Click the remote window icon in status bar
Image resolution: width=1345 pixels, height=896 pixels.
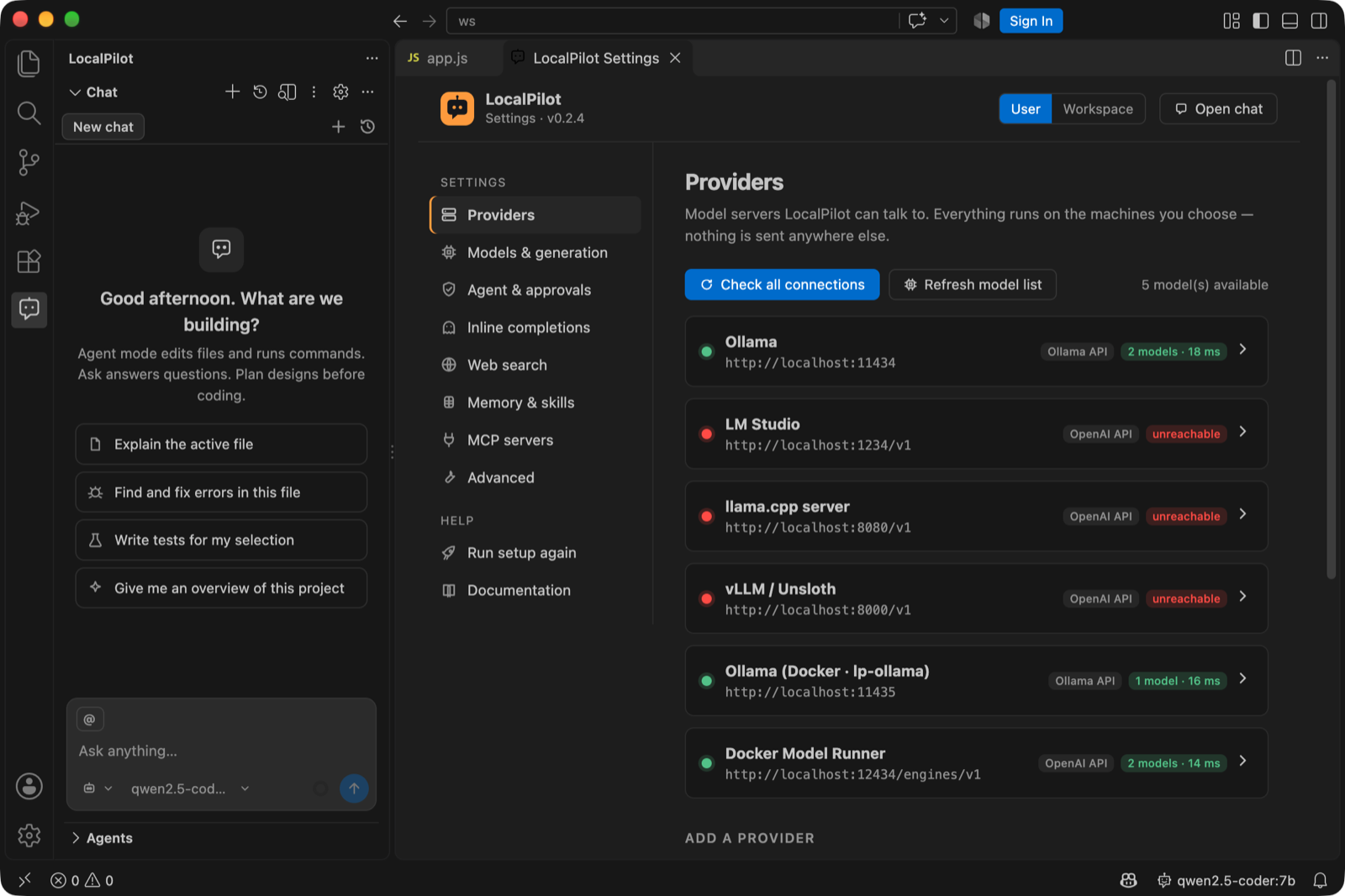pyautogui.click(x=24, y=880)
